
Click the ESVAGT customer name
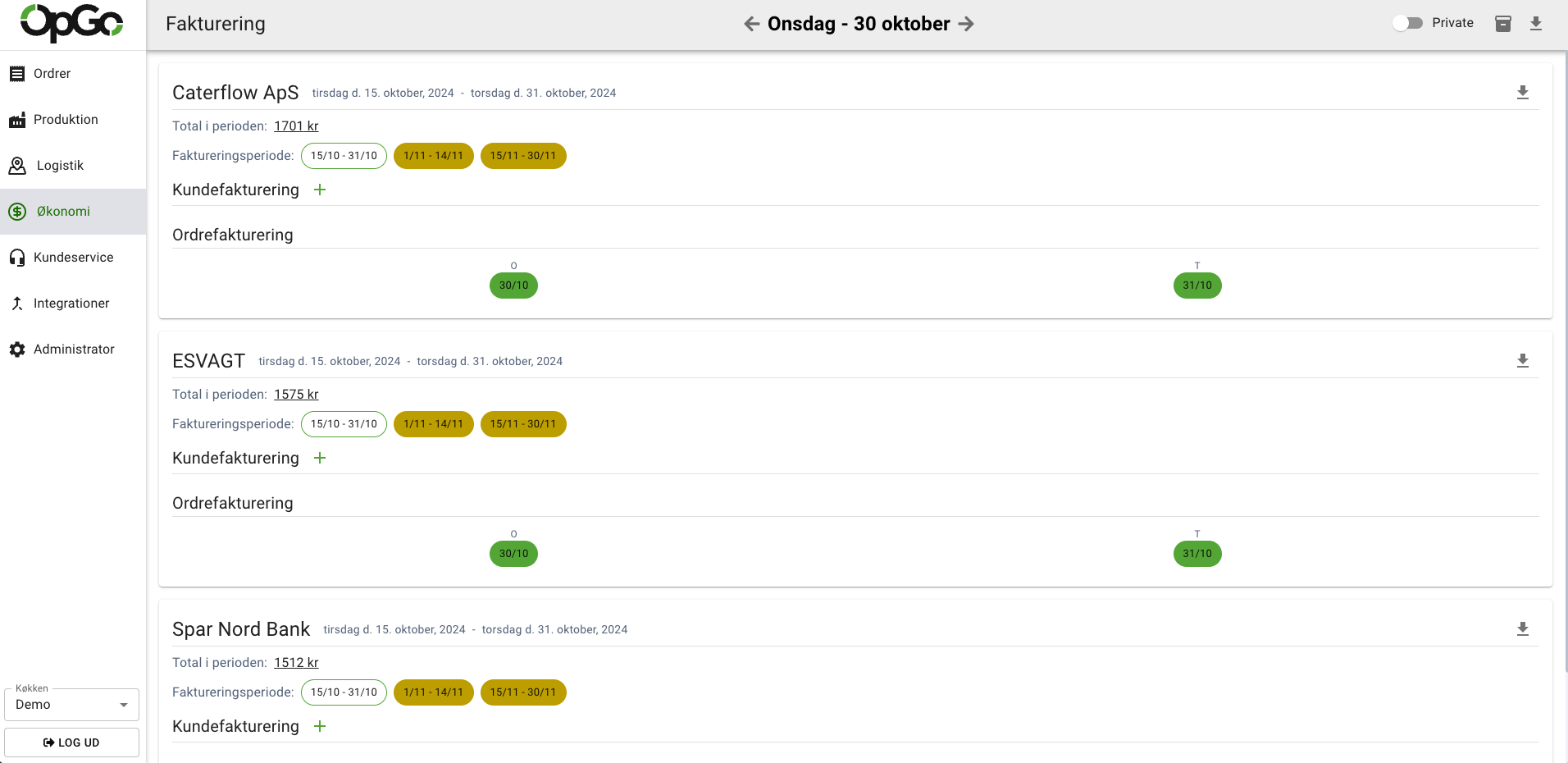click(208, 361)
